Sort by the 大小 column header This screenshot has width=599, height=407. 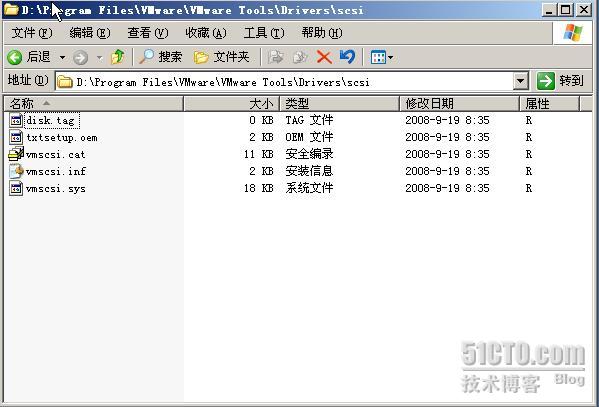tap(232, 104)
